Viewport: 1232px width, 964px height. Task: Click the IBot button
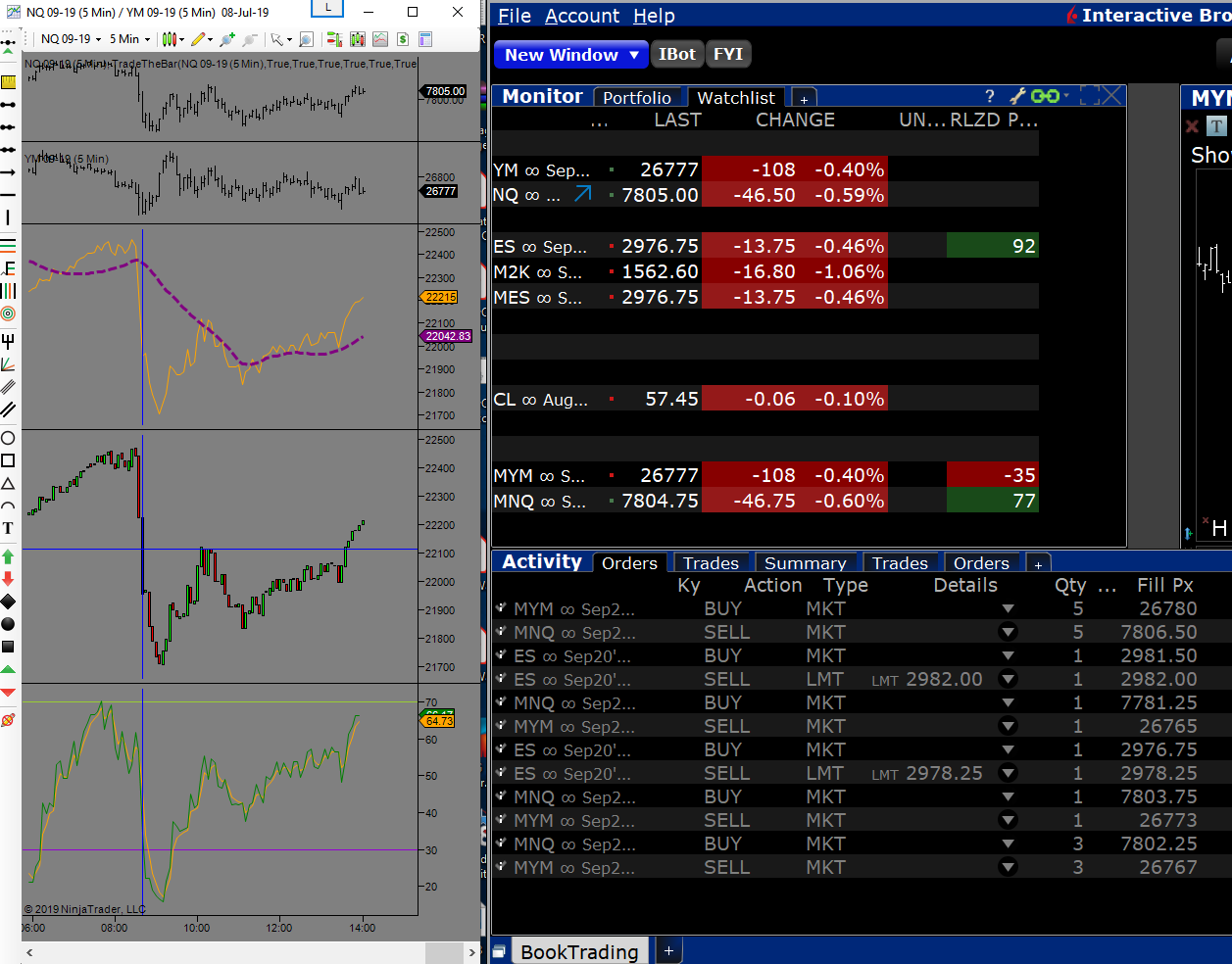(676, 54)
